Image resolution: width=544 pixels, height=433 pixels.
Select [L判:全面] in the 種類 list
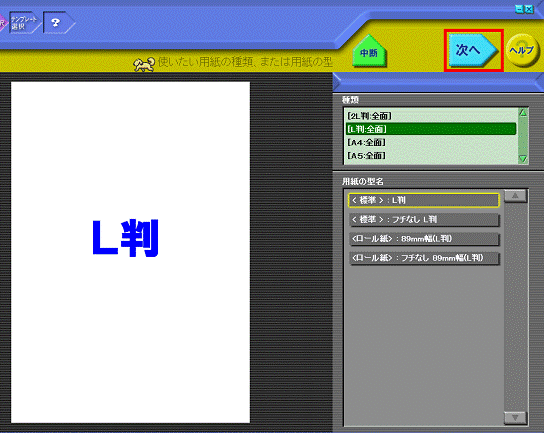[x=431, y=129]
